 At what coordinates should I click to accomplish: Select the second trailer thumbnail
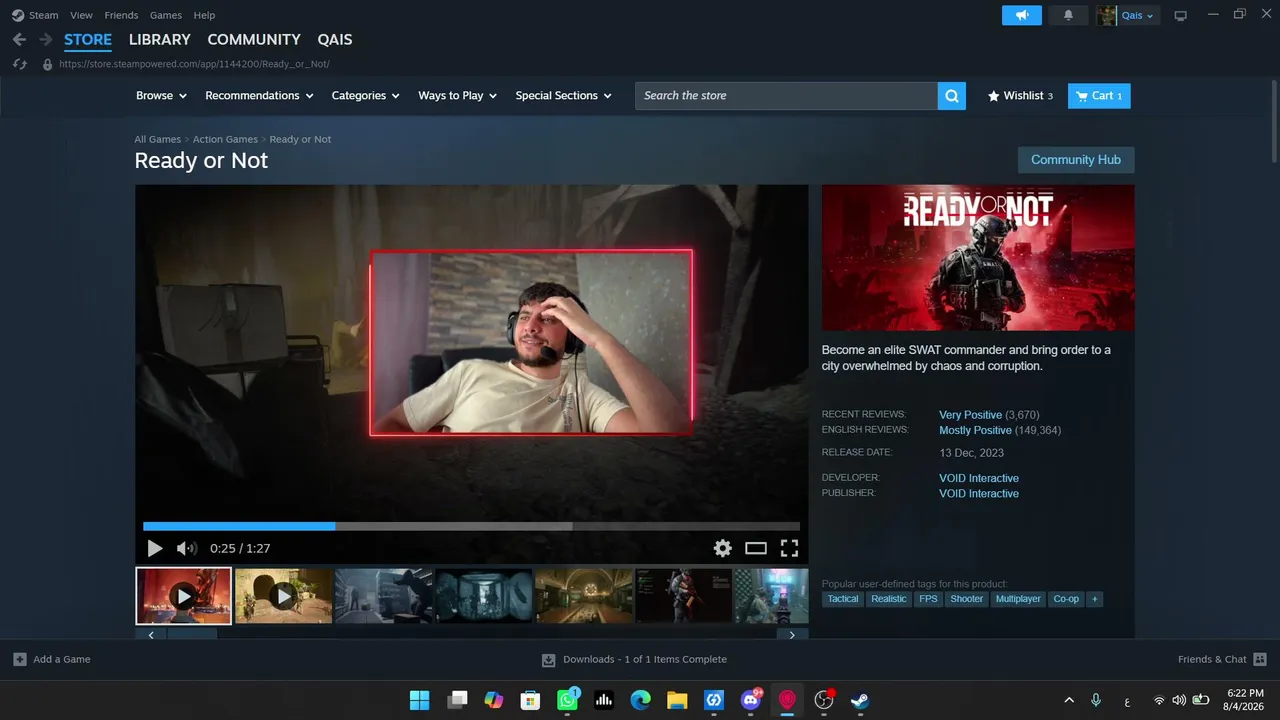click(283, 596)
